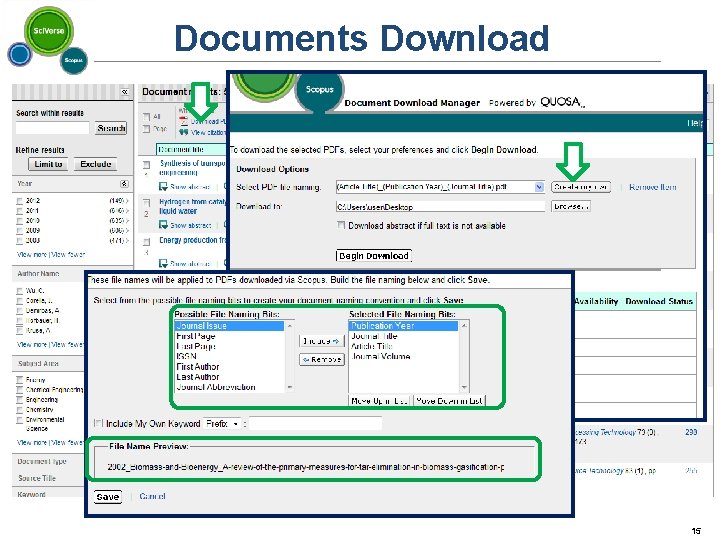Image resolution: width=720 pixels, height=540 pixels.
Task: Click the Remove arrow button
Action: (321, 360)
